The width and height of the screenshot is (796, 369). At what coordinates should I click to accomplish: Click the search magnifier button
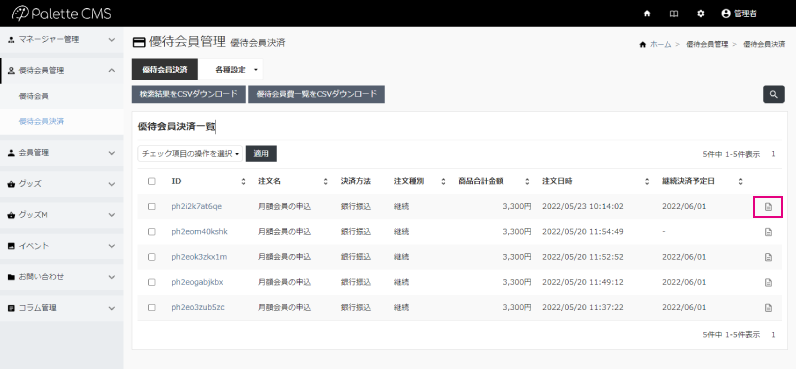point(774,94)
